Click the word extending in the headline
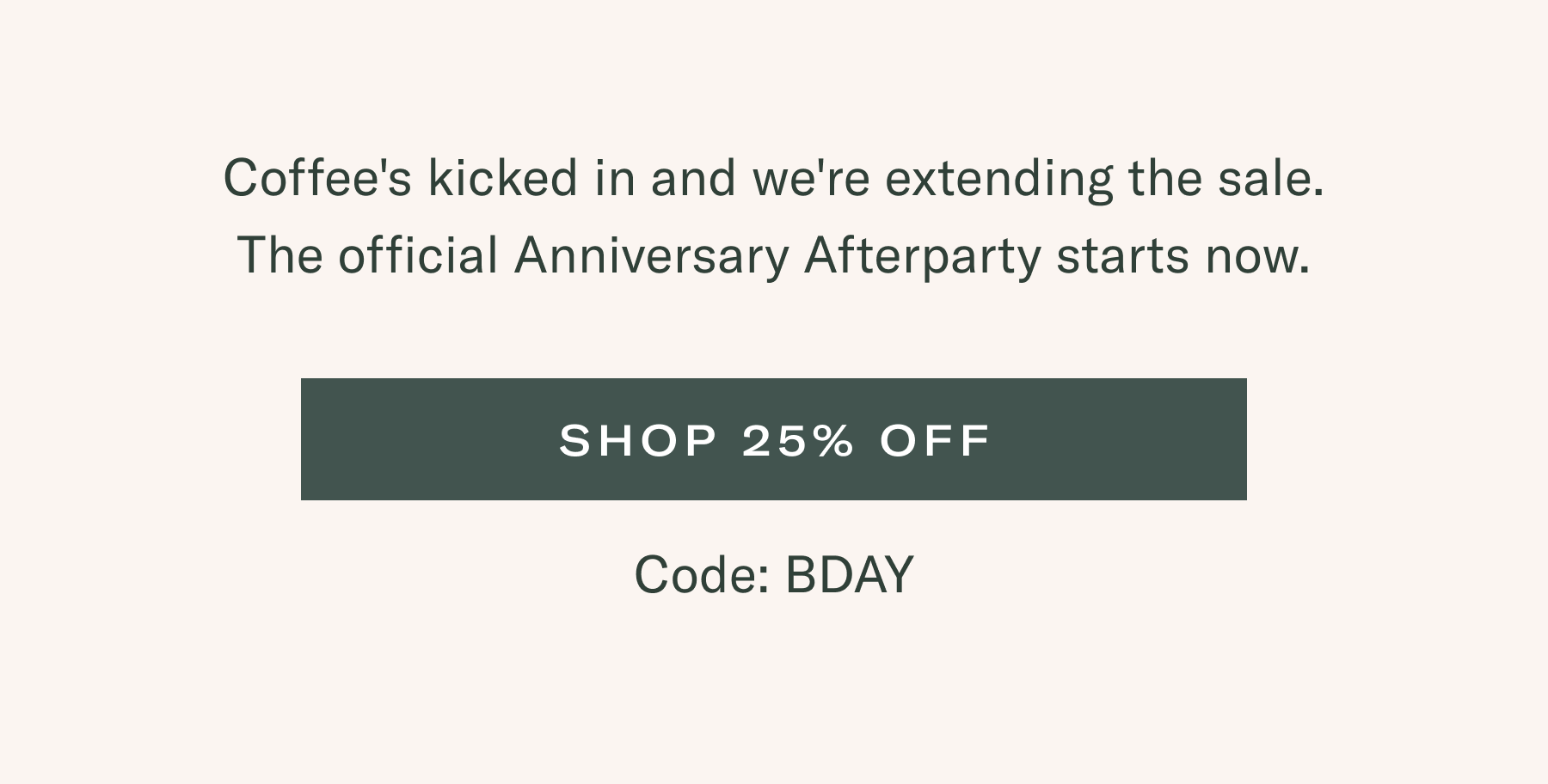The image size is (1548, 784). coord(998,178)
